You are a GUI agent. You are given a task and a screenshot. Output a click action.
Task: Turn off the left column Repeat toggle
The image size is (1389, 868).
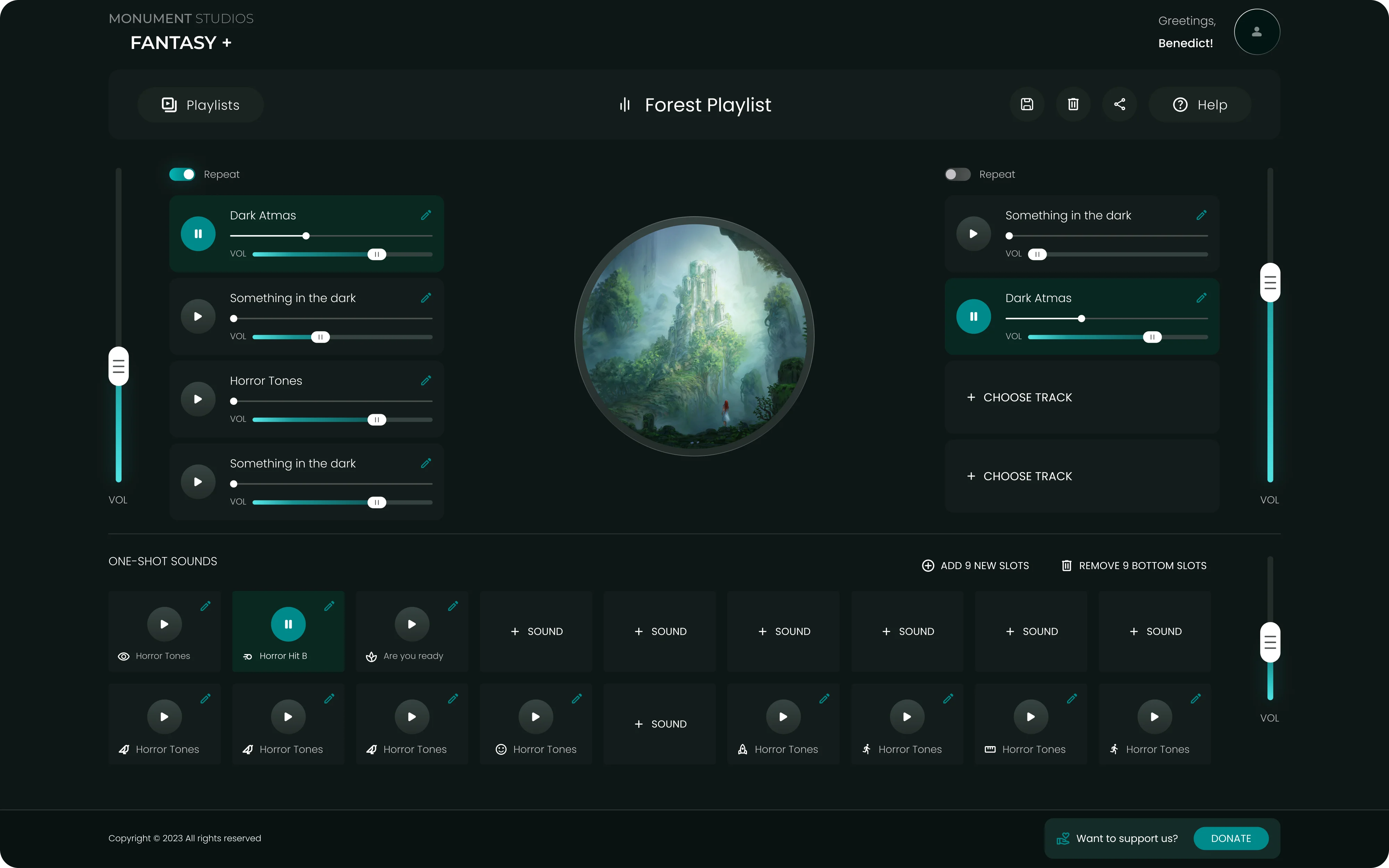point(182,174)
